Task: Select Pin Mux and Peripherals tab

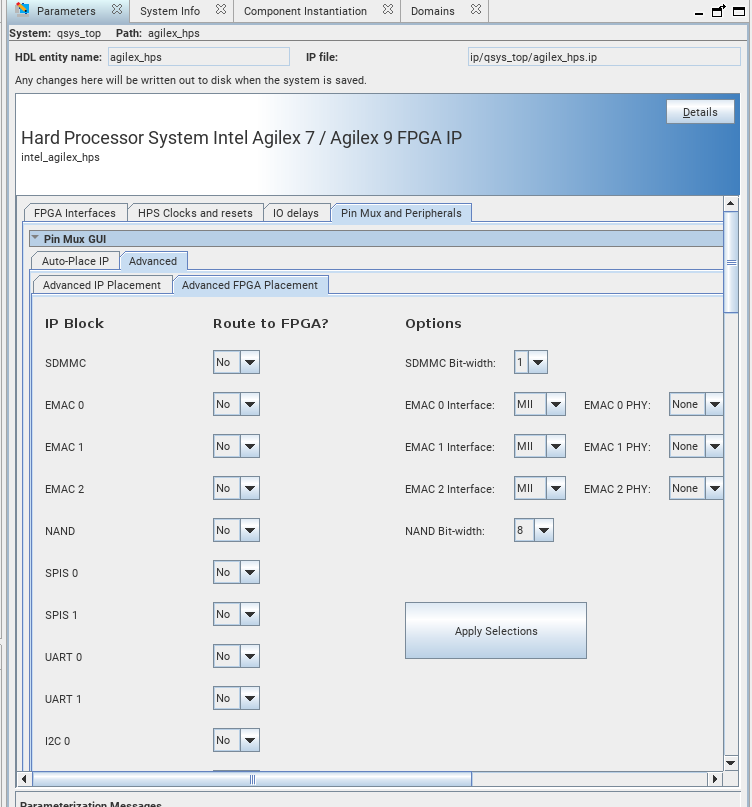Action: click(x=401, y=213)
